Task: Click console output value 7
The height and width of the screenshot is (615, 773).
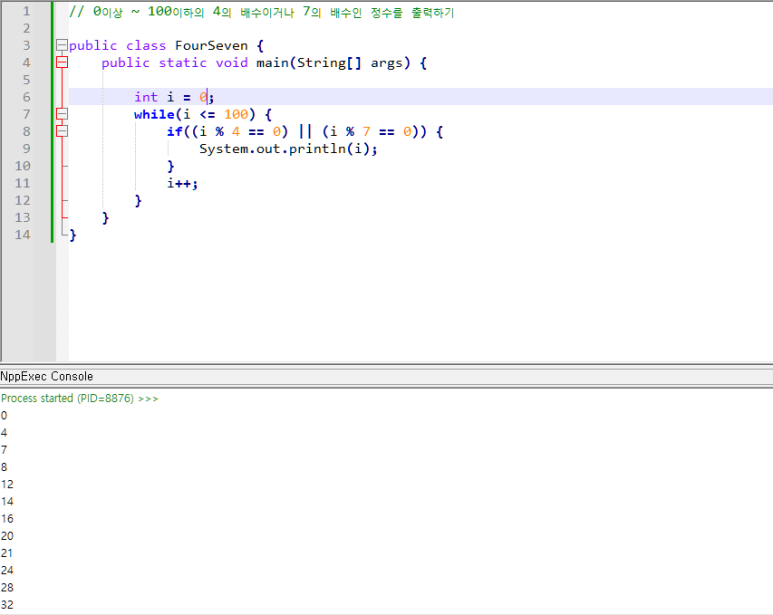Action: click(4, 450)
